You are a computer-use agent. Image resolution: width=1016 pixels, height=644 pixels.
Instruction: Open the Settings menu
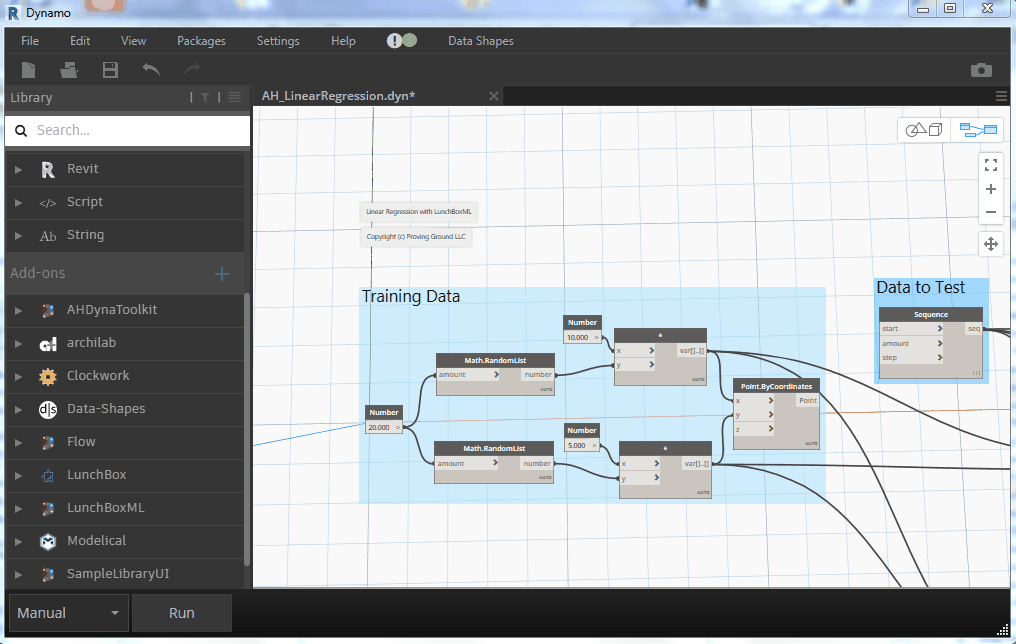click(278, 41)
